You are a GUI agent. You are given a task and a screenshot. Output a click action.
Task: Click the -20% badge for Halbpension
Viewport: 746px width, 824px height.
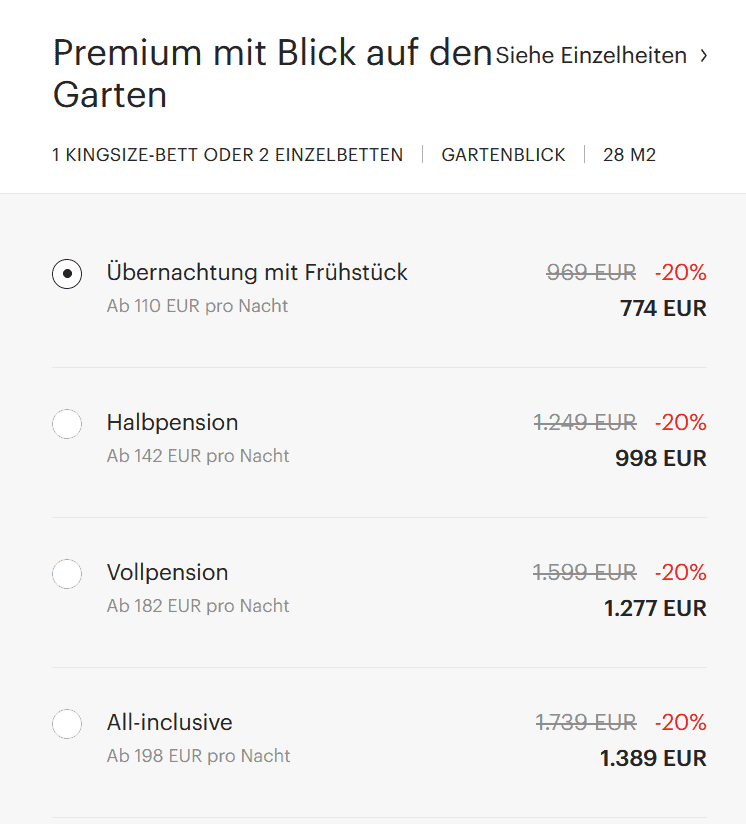click(x=680, y=423)
